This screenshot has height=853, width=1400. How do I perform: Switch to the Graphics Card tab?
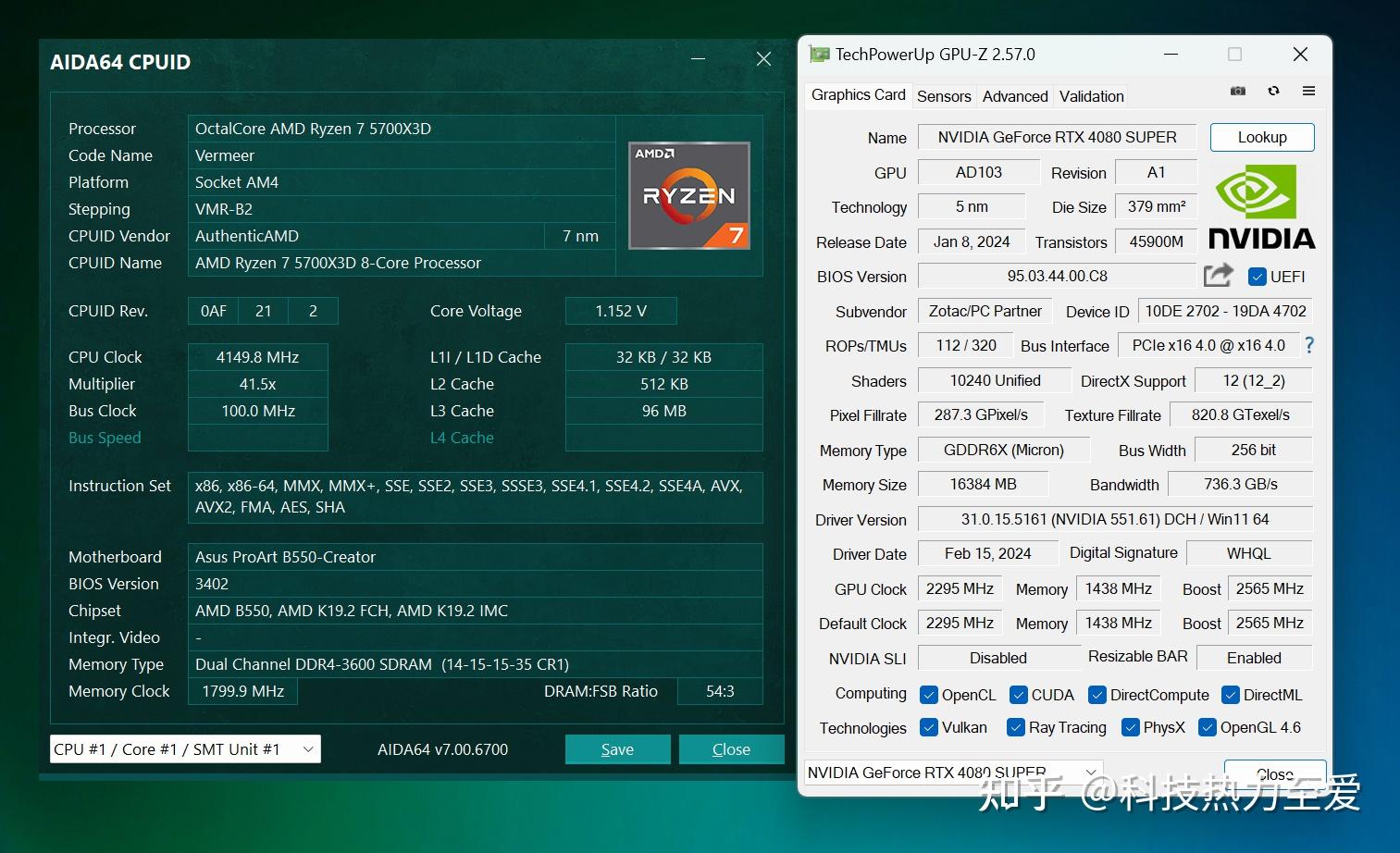pos(858,94)
